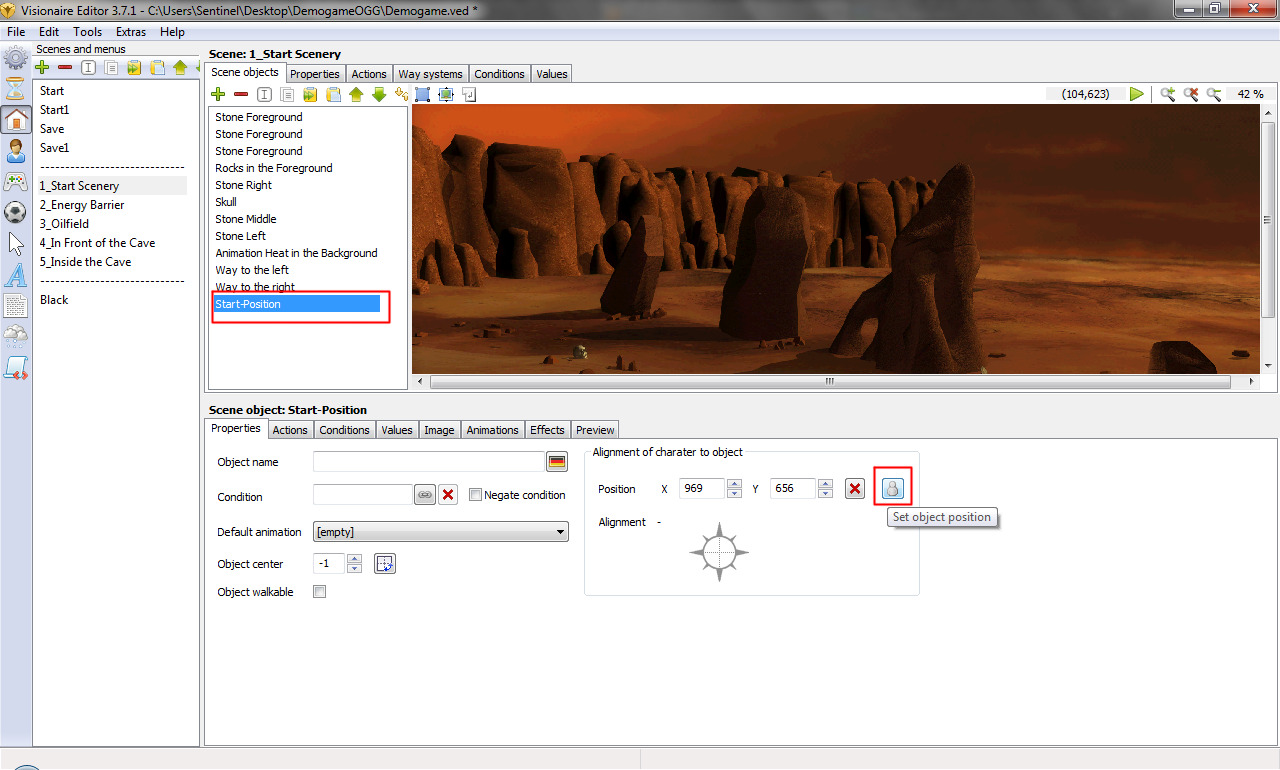Run the game with green play button

click(x=1137, y=94)
